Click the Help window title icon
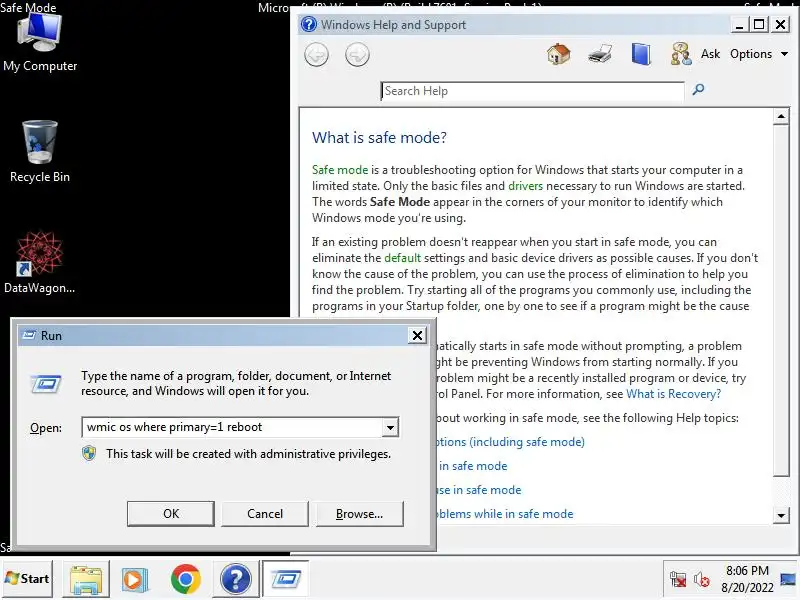Image resolution: width=800 pixels, height=600 pixels. pos(309,24)
